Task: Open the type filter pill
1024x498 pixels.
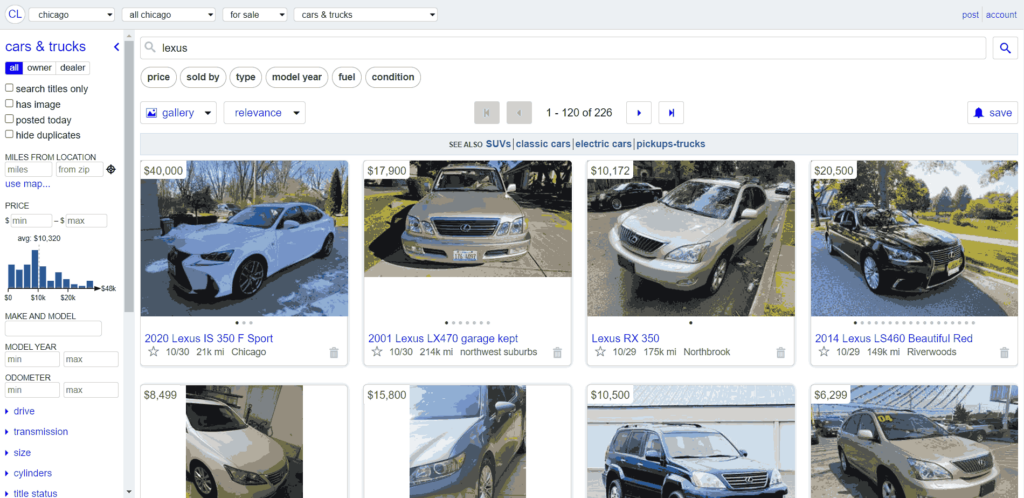Action: tap(246, 77)
